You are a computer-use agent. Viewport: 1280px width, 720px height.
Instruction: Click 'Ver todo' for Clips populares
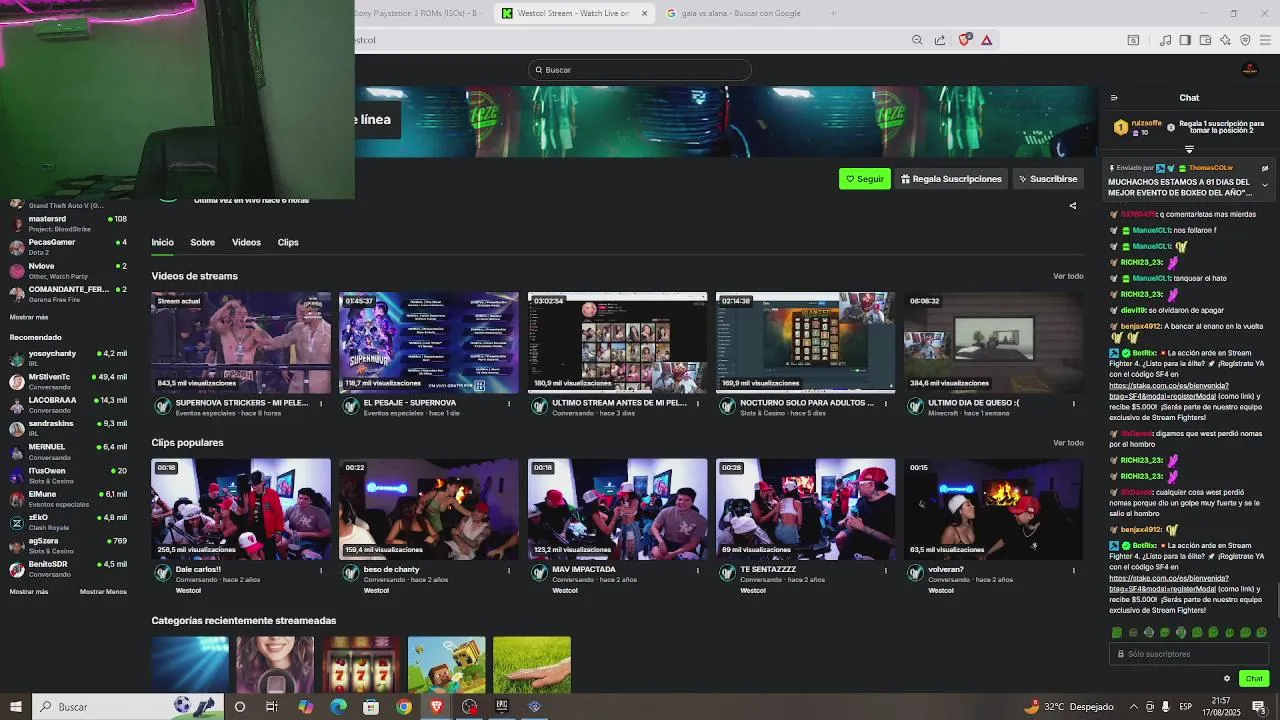point(1068,443)
